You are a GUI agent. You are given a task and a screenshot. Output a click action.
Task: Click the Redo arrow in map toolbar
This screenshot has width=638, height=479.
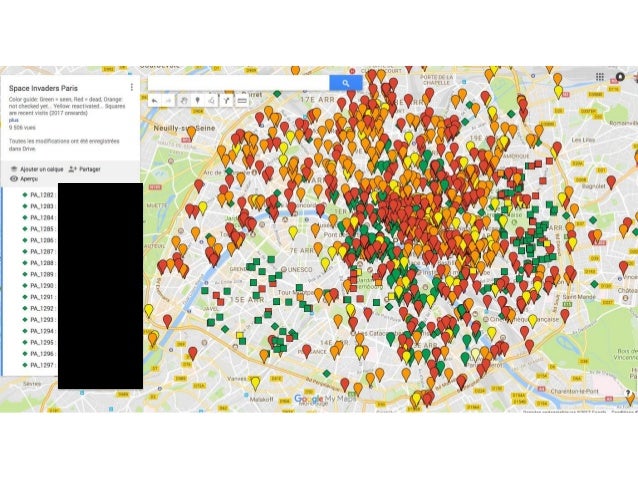pos(168,101)
